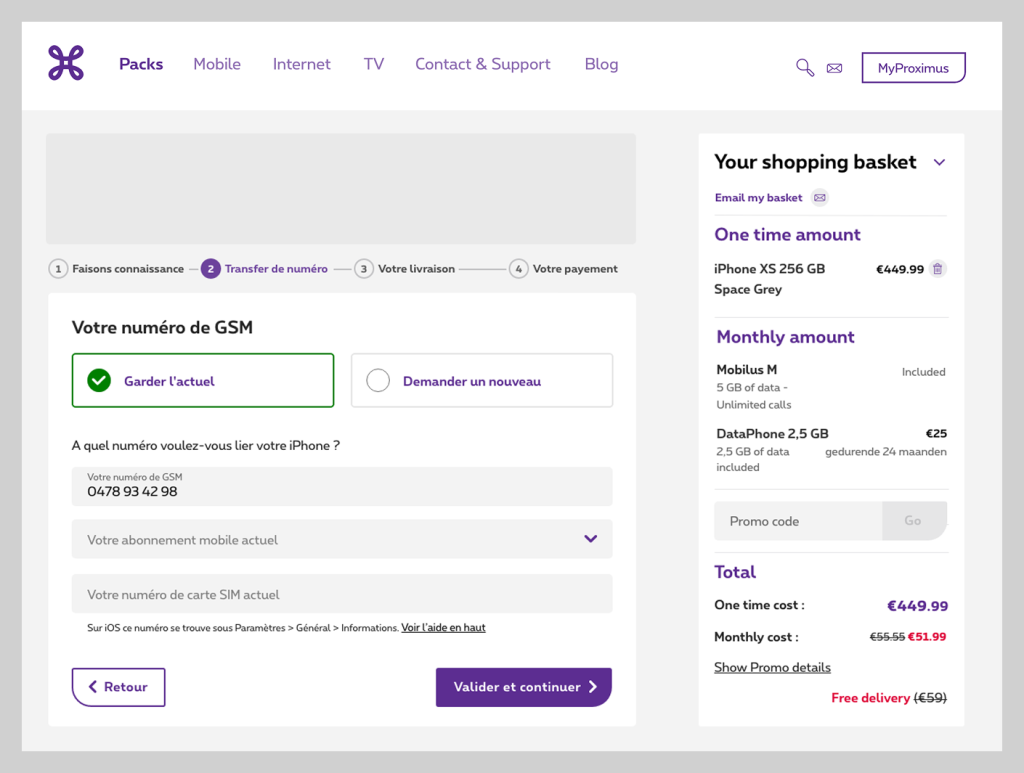The height and width of the screenshot is (773, 1024).
Task: Go to step 1 Faisons connaissance
Action: [116, 268]
